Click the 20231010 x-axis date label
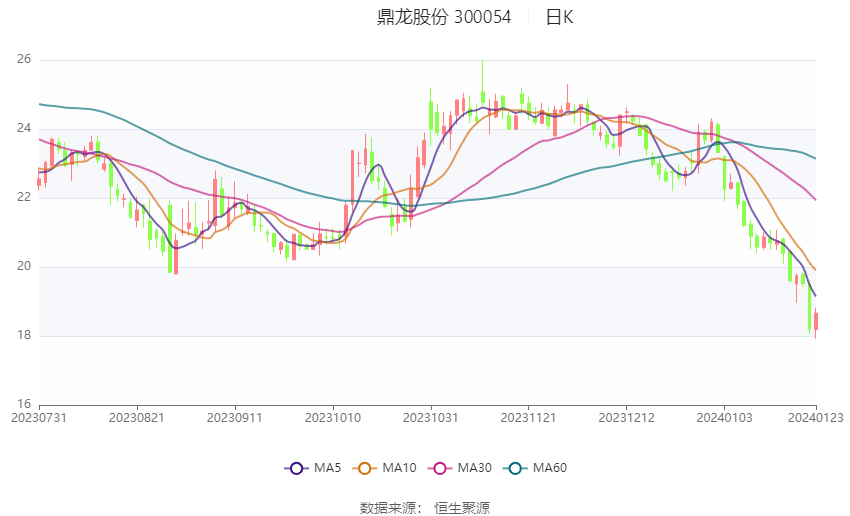Image resolution: width=850 pixels, height=516 pixels. click(333, 418)
